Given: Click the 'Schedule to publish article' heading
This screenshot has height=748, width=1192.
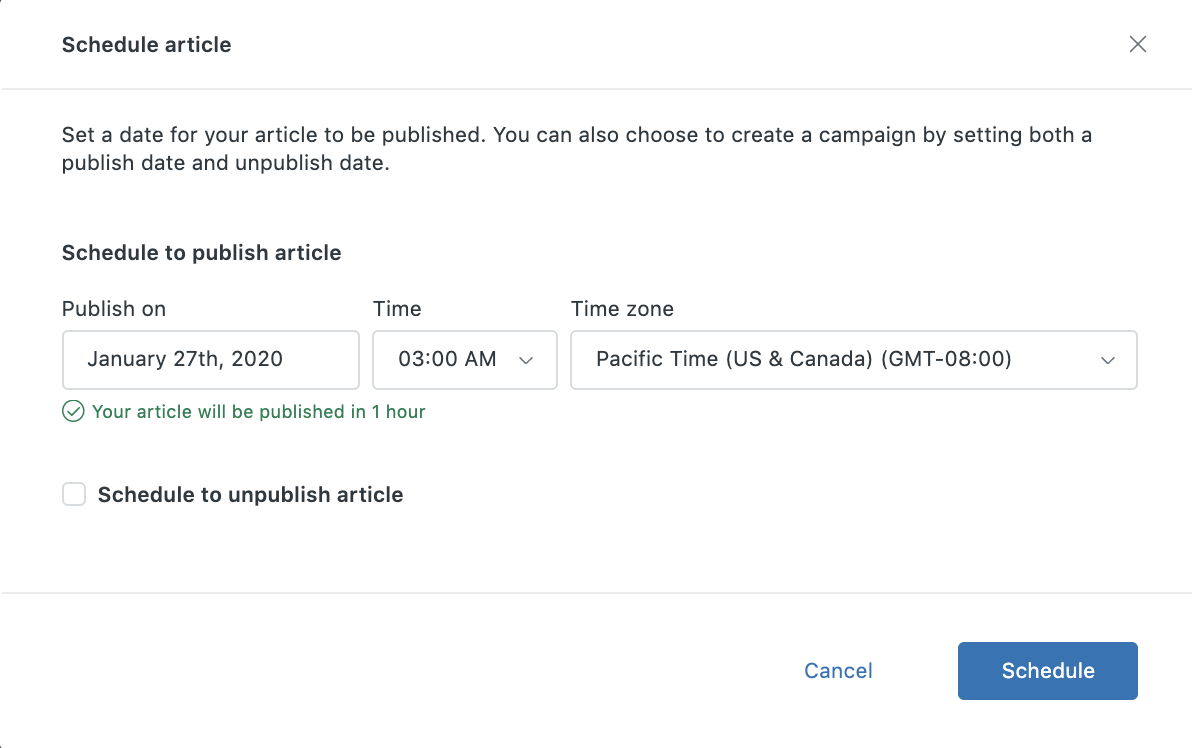Looking at the screenshot, I should [201, 253].
